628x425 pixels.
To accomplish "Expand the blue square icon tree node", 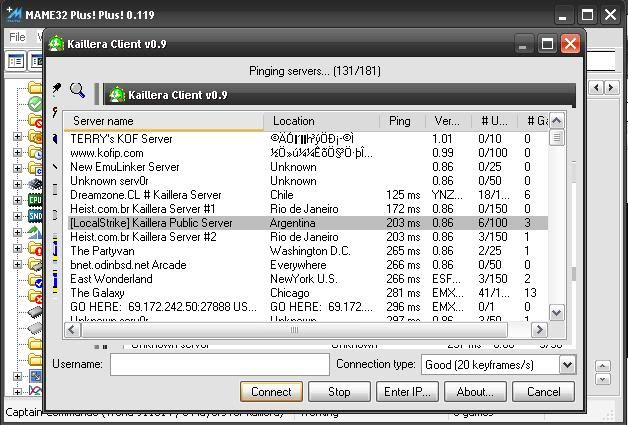I will tap(17, 376).
